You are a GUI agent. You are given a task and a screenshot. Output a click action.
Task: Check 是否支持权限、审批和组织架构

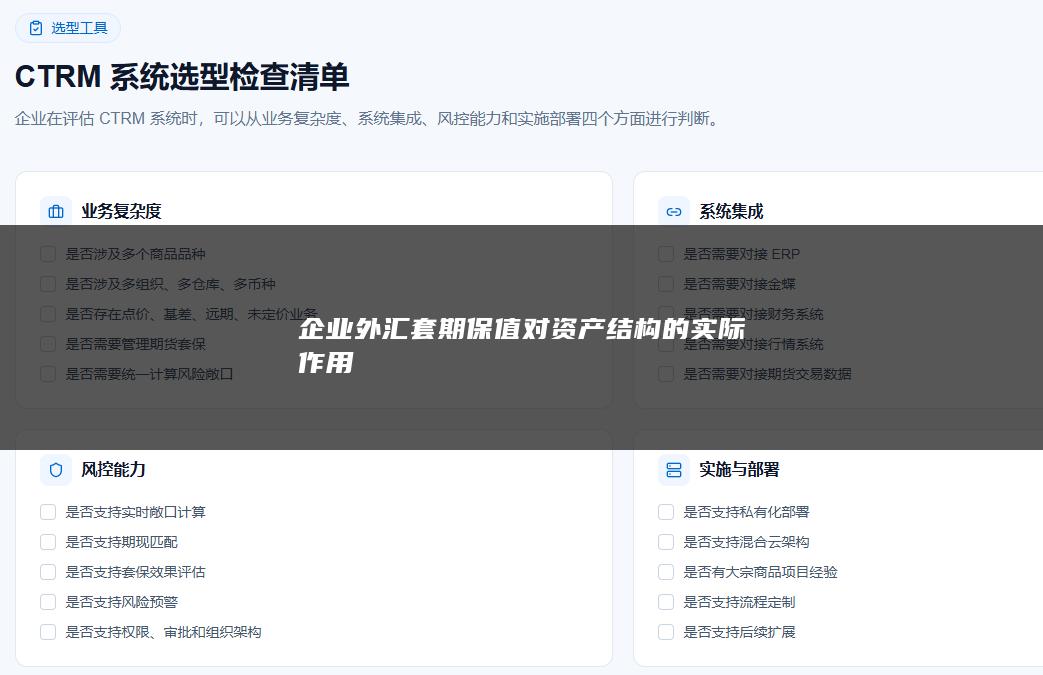click(48, 632)
